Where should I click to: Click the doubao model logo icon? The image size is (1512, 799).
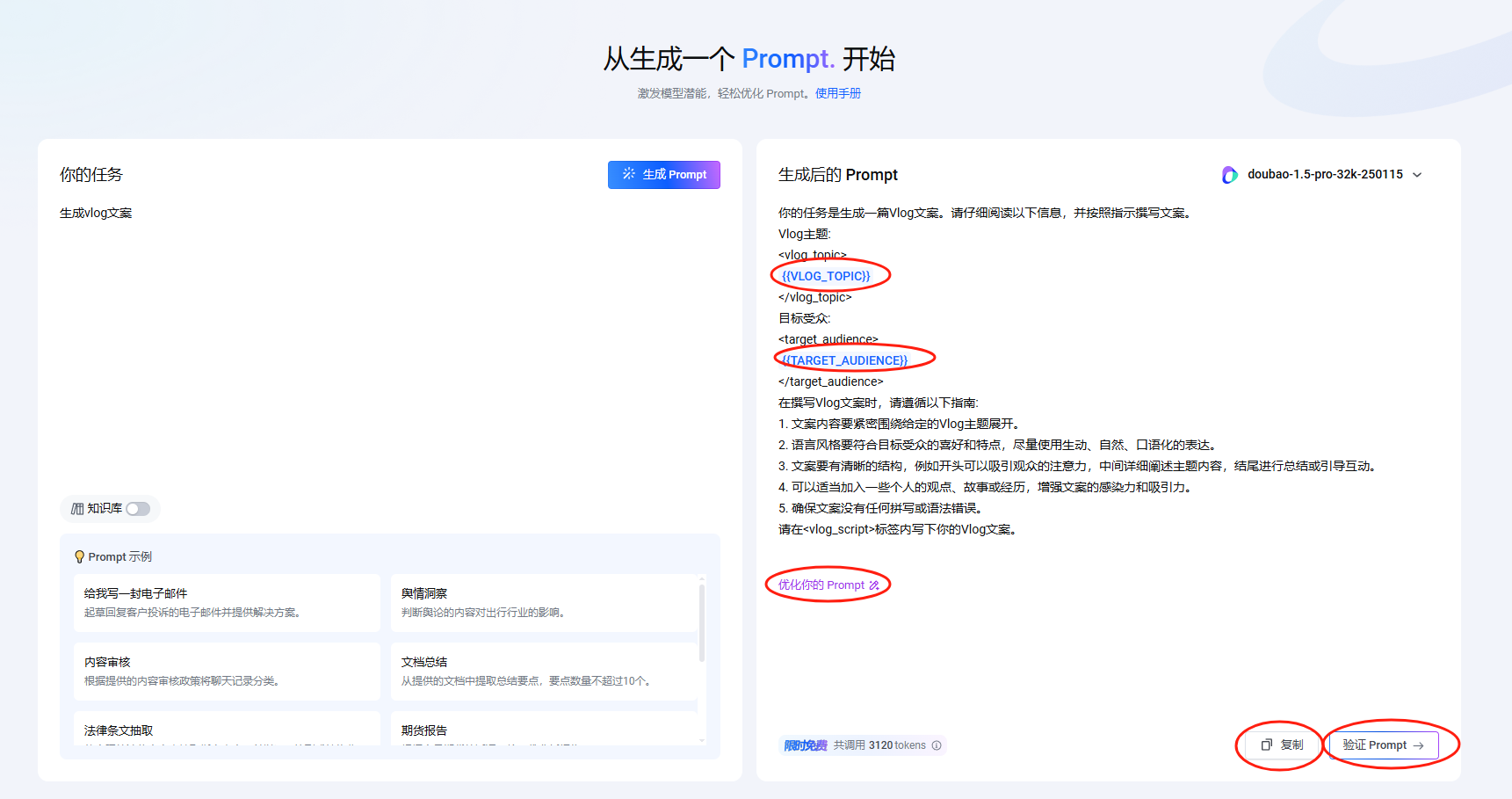click(1230, 175)
